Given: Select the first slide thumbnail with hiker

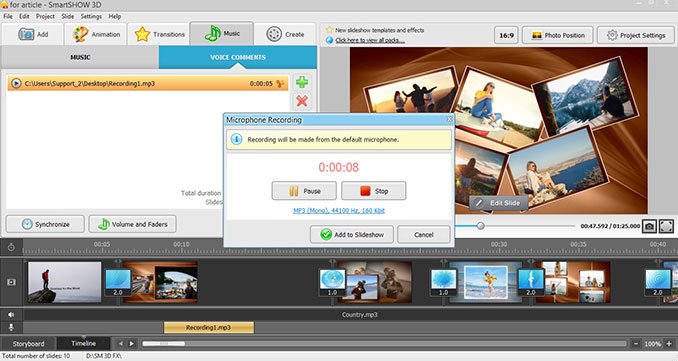Looking at the screenshot, I should click(x=64, y=282).
